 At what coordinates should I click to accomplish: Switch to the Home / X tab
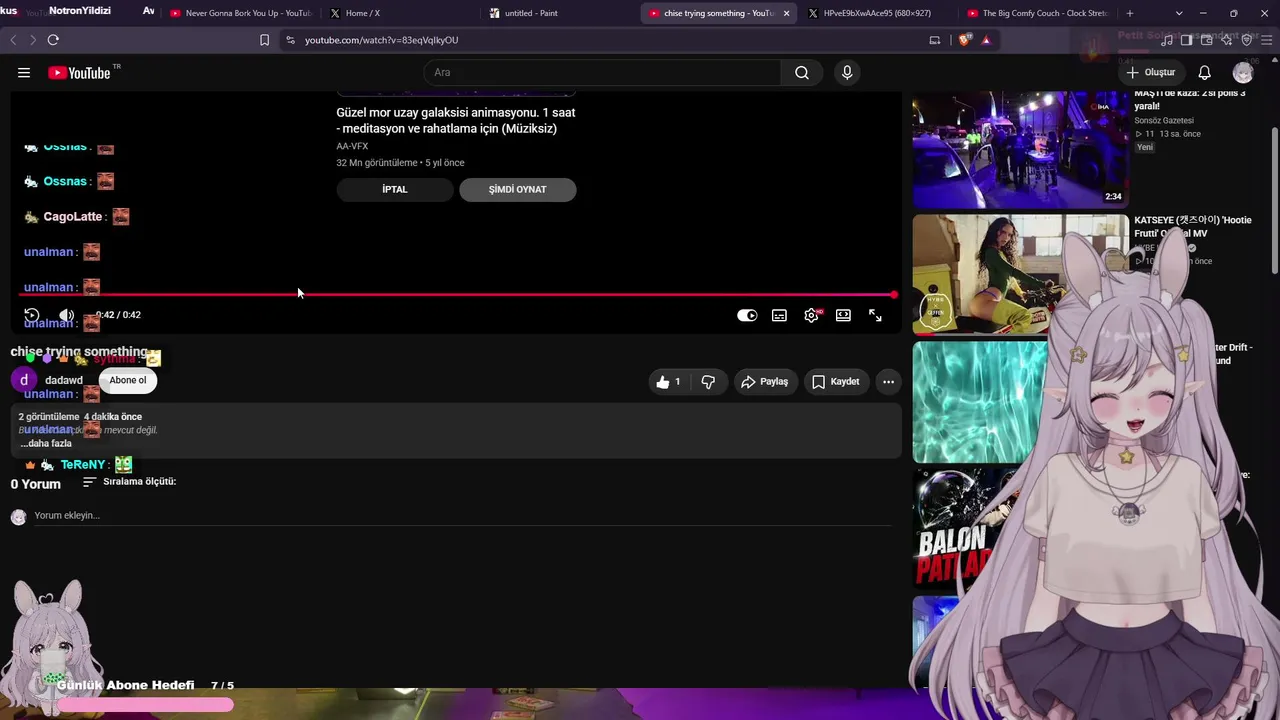click(x=400, y=13)
